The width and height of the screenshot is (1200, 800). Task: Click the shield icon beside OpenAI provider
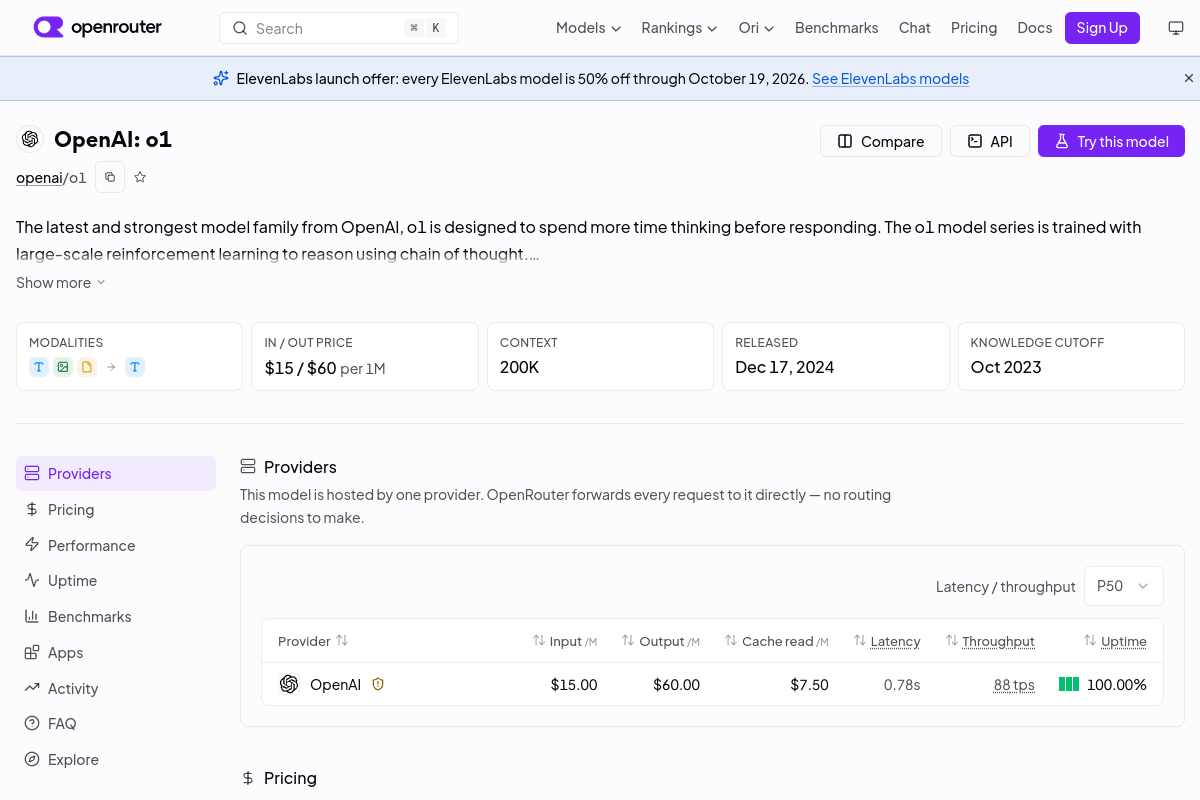(x=378, y=684)
